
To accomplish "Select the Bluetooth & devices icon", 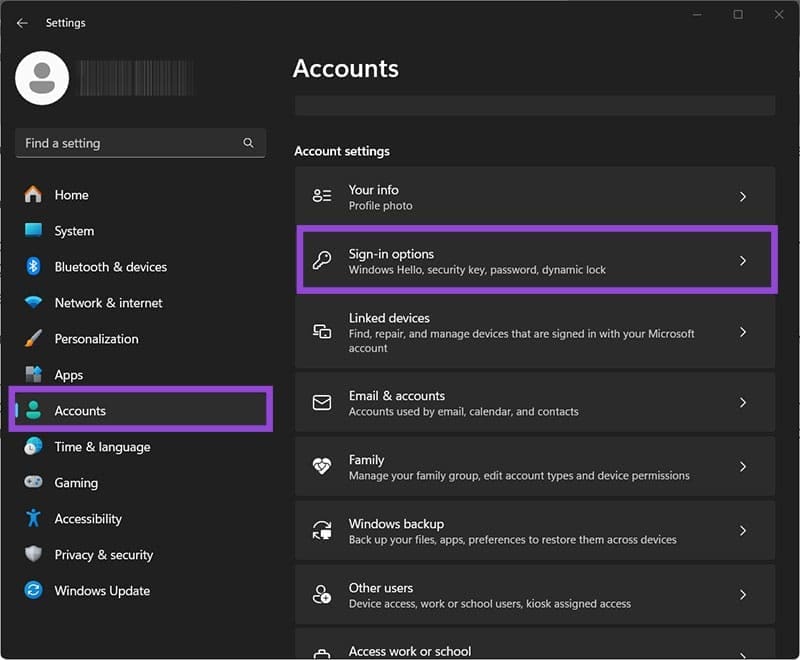I will pyautogui.click(x=34, y=267).
